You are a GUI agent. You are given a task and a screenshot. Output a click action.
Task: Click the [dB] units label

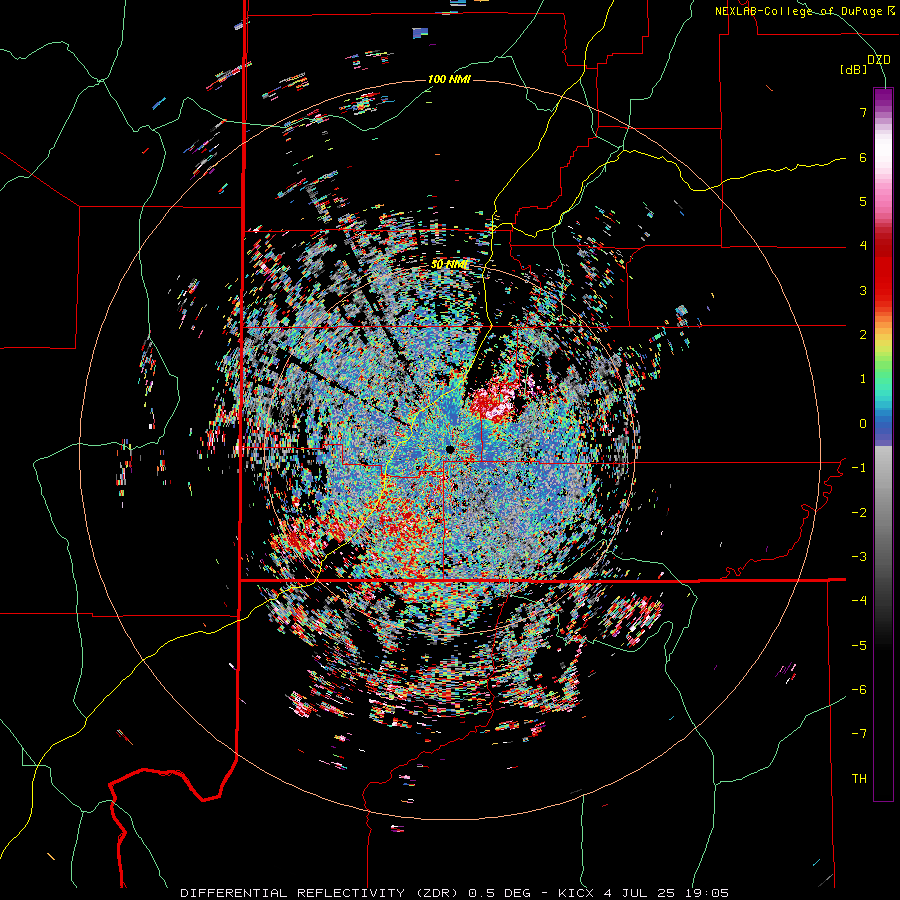(x=853, y=69)
